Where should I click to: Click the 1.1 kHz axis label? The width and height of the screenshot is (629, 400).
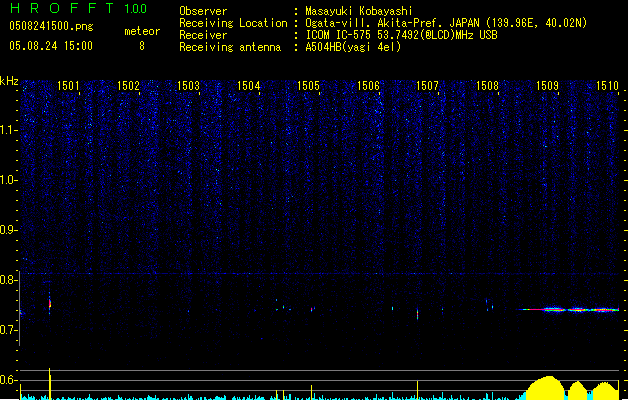click(8, 130)
